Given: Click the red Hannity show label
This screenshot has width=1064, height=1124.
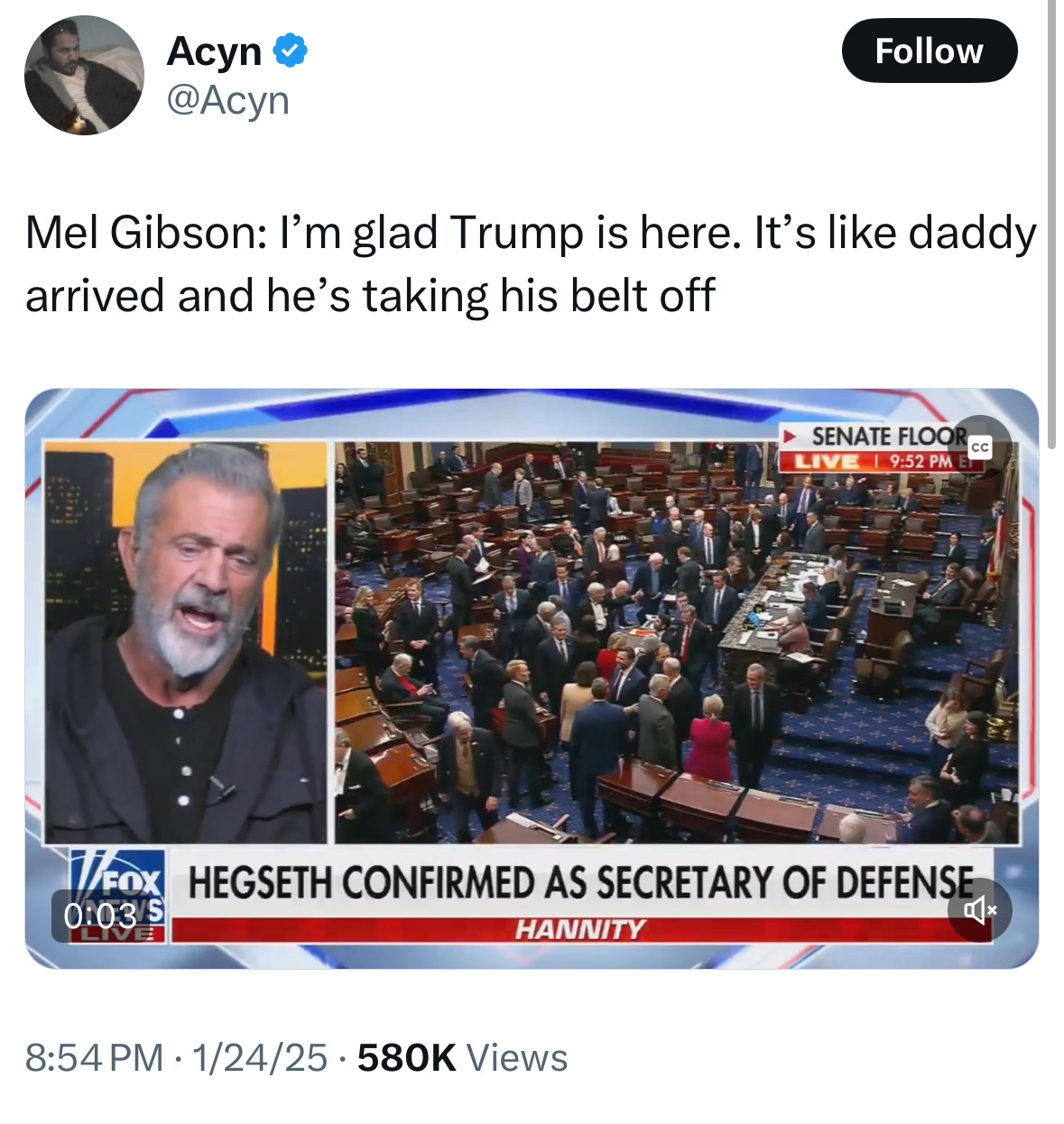Looking at the screenshot, I should tap(580, 929).
